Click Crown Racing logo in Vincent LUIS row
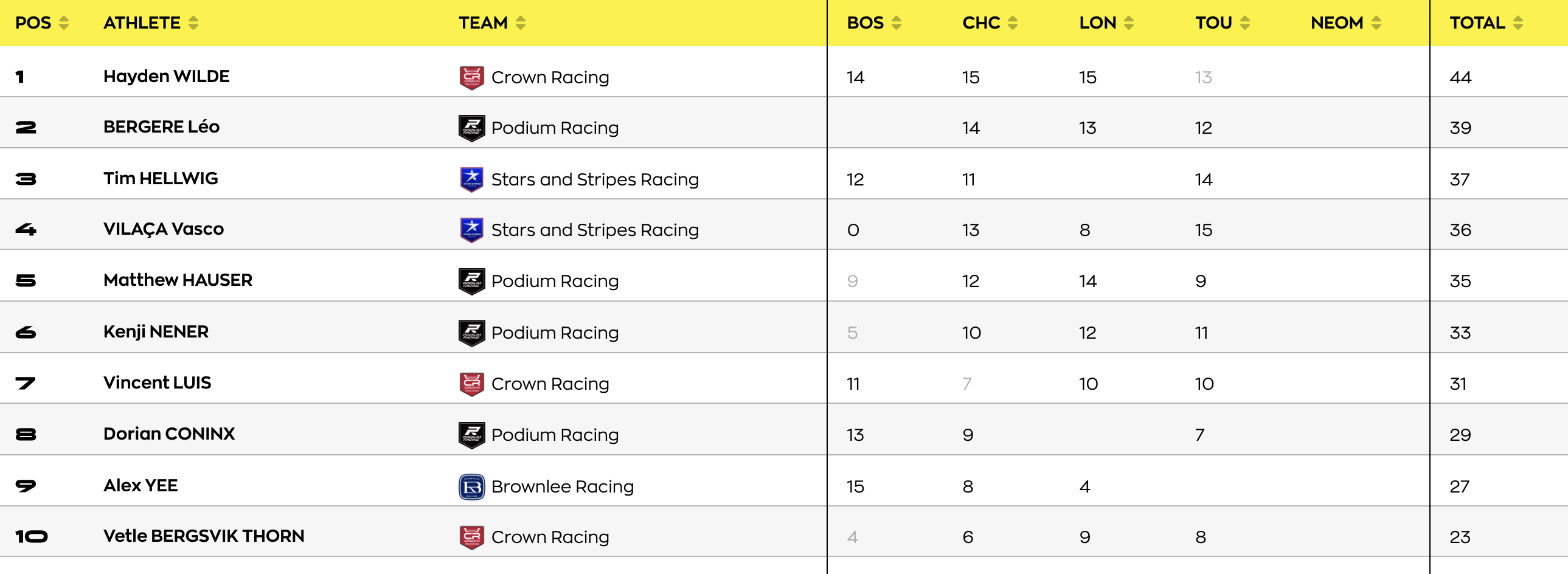This screenshot has width=1568, height=574. (x=472, y=384)
